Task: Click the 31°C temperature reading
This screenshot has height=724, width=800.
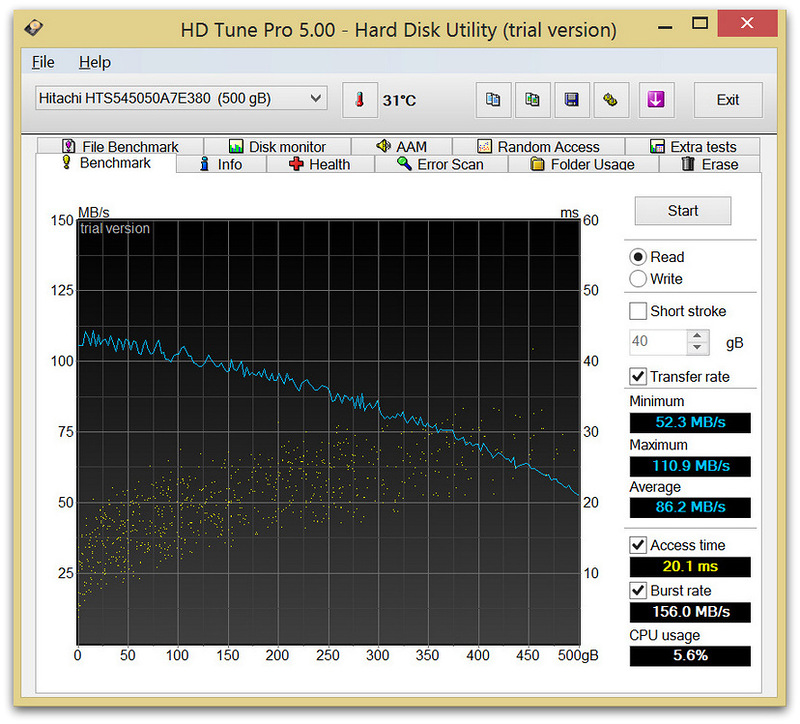Action: point(399,101)
